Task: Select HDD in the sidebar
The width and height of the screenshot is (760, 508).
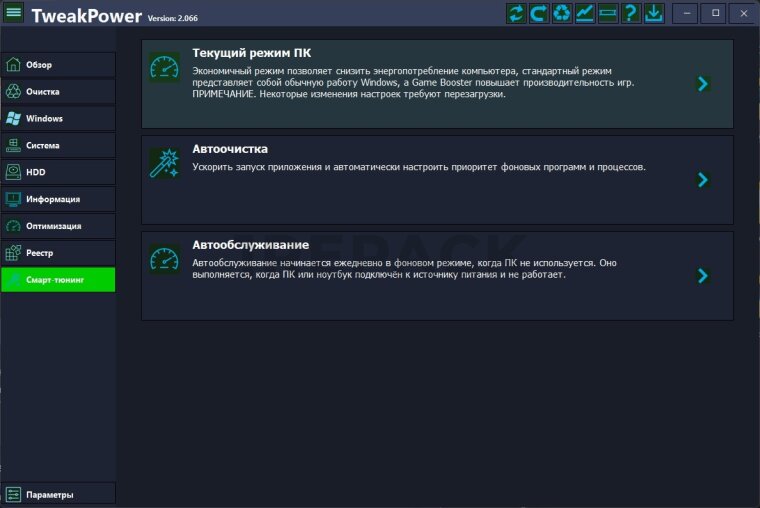Action: click(58, 172)
